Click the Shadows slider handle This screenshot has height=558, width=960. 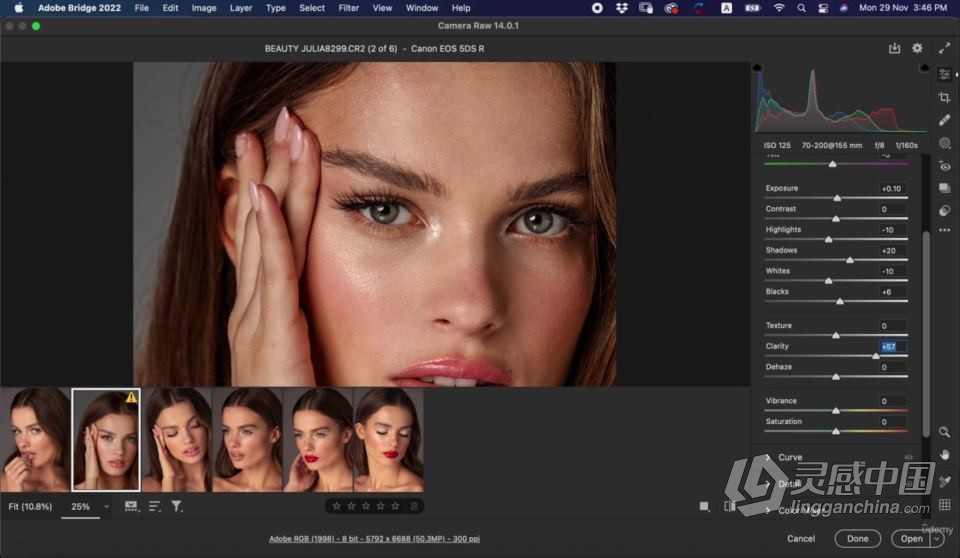(x=850, y=260)
